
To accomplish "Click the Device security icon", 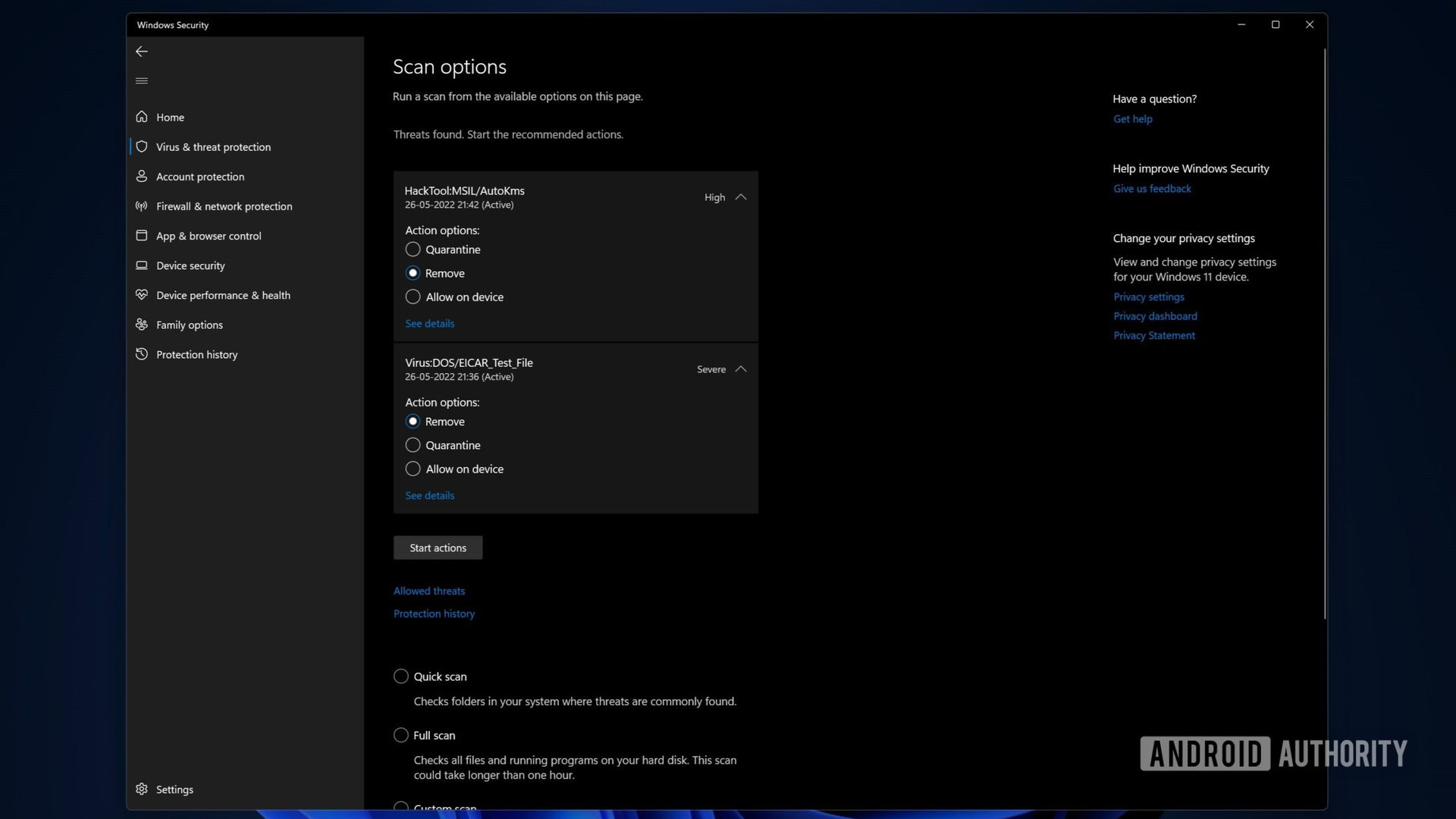I will coord(141,264).
